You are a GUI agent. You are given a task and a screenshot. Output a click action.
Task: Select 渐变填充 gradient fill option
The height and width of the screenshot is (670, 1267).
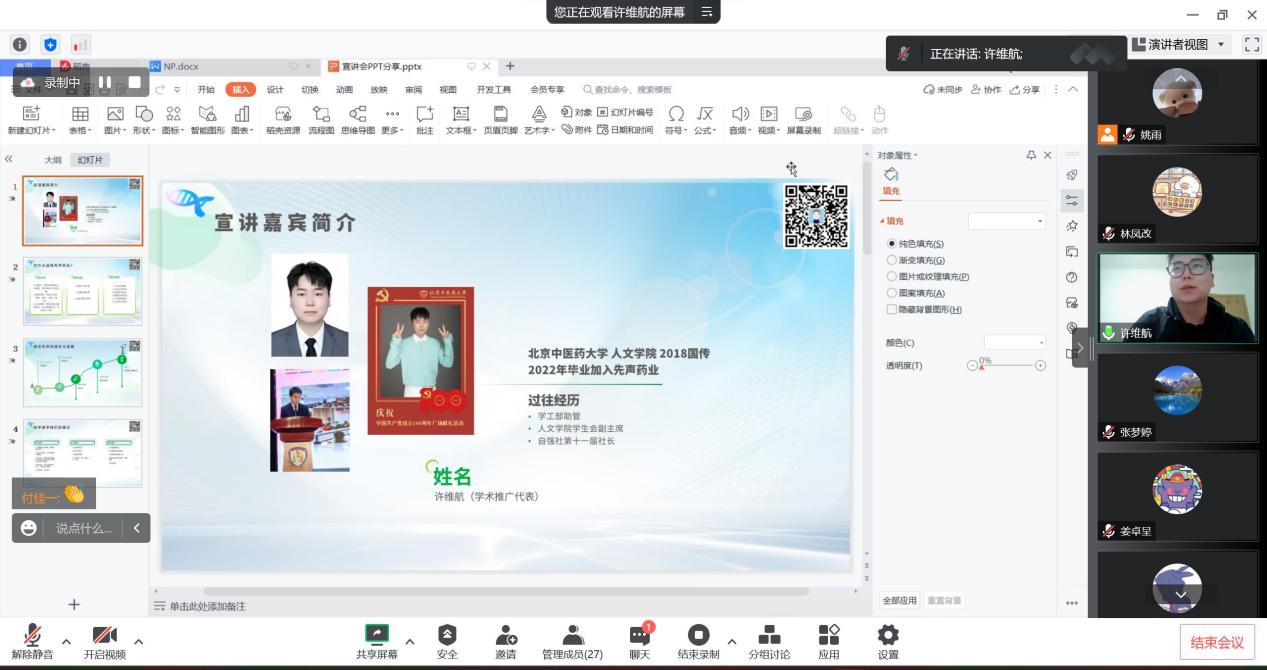click(x=892, y=260)
